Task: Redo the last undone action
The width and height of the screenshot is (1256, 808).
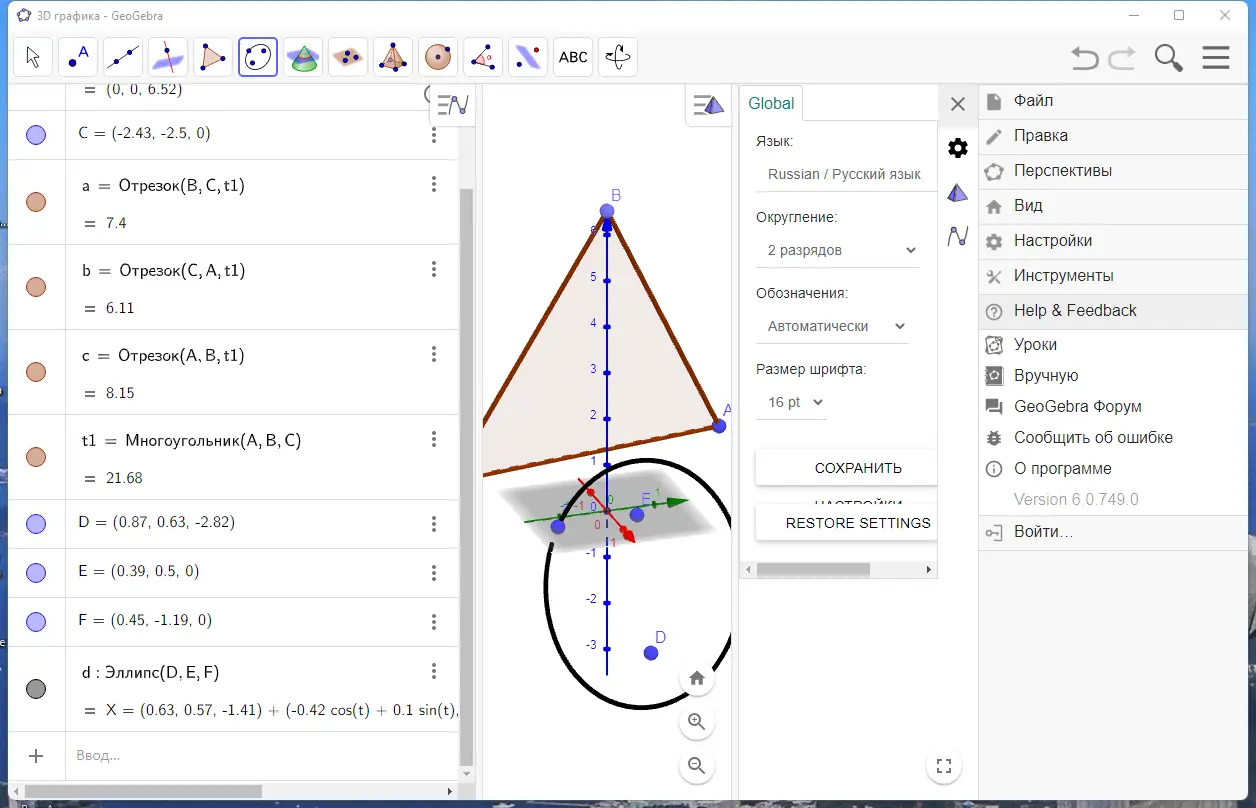Action: click(1122, 58)
